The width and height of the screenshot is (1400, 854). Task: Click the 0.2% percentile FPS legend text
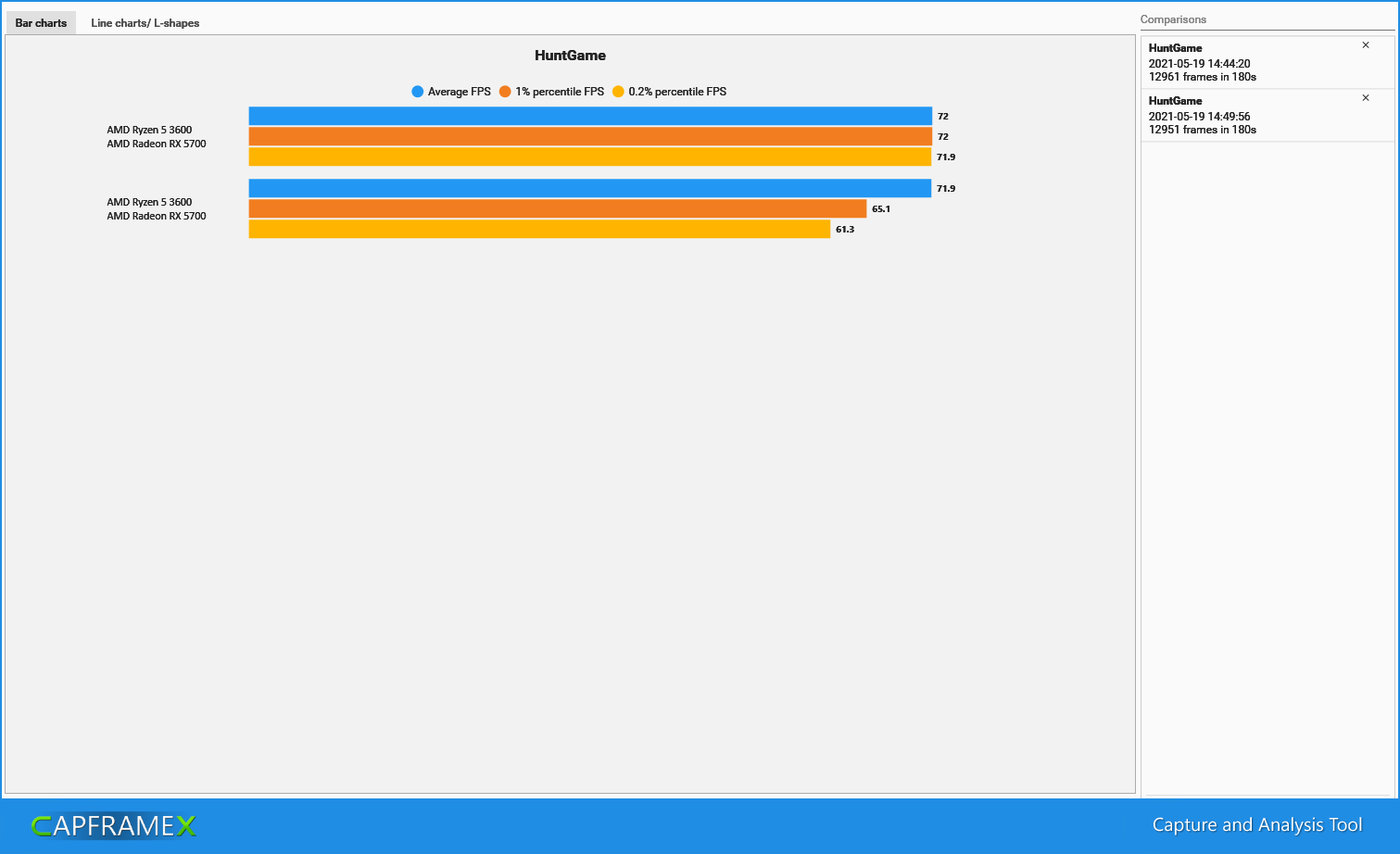(677, 92)
